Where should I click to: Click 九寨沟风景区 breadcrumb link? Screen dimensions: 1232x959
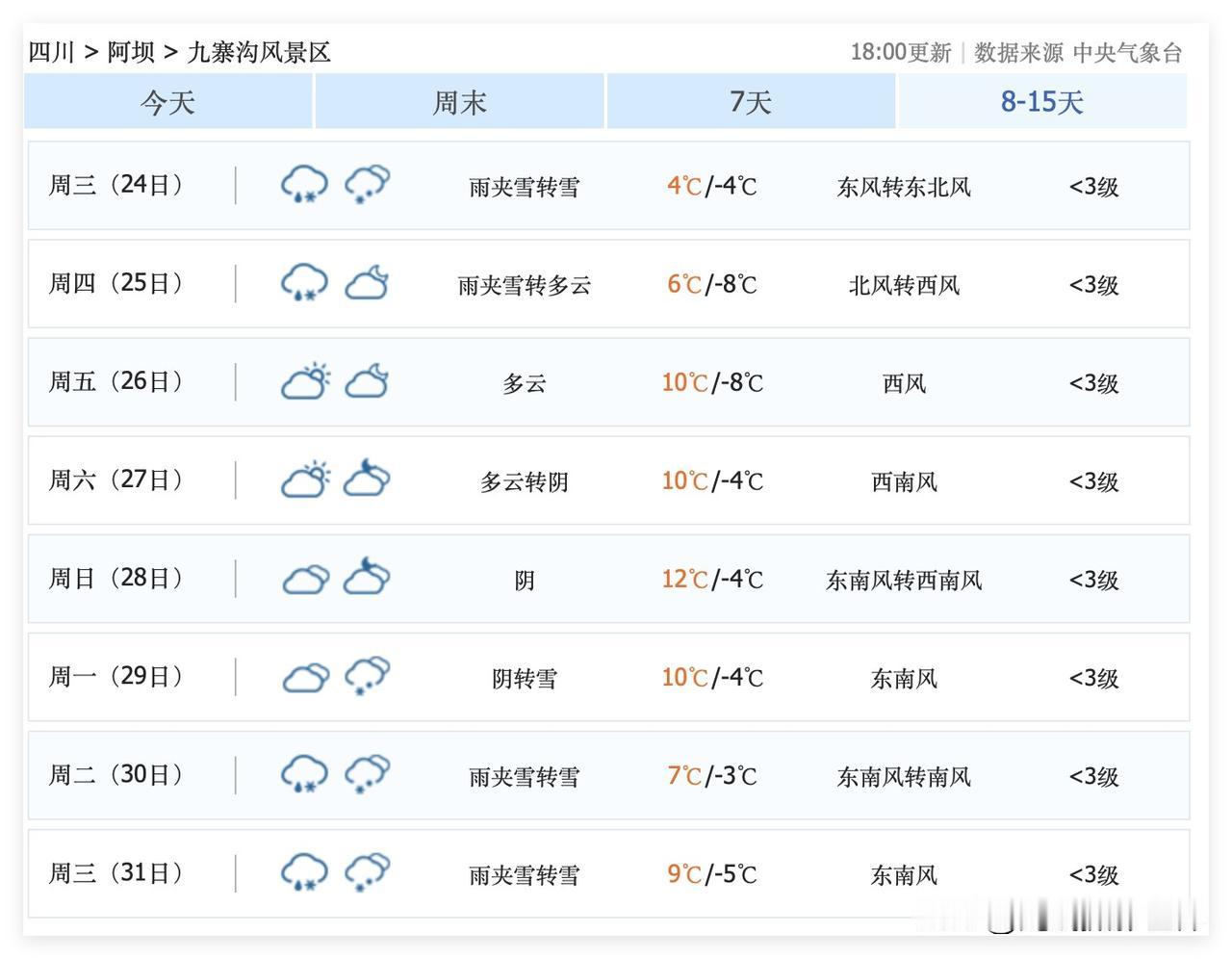259,52
